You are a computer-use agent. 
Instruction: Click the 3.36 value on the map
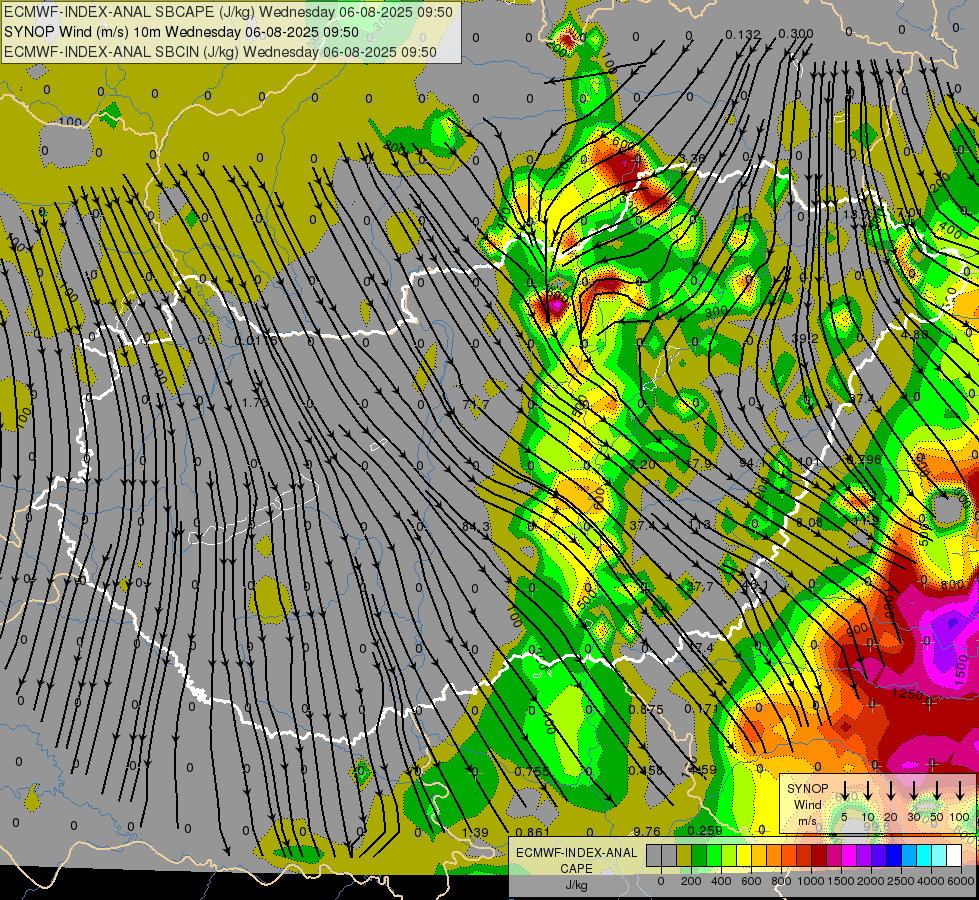[692, 158]
